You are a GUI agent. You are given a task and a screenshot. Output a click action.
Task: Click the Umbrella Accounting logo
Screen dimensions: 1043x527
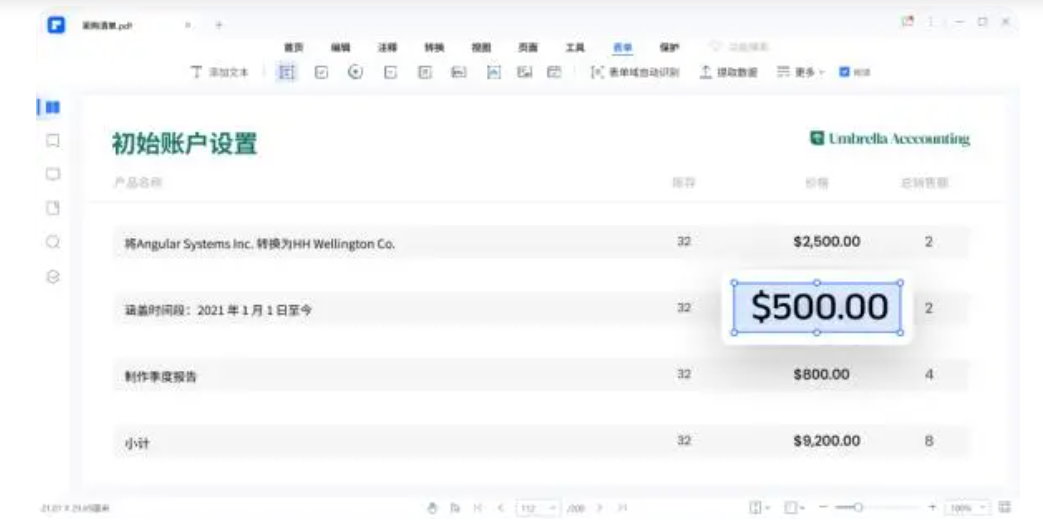click(889, 138)
